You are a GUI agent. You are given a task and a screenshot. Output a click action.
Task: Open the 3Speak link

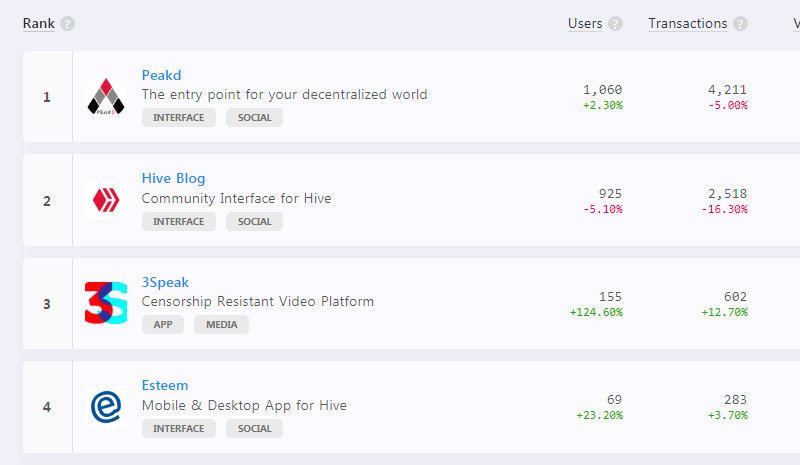click(165, 282)
